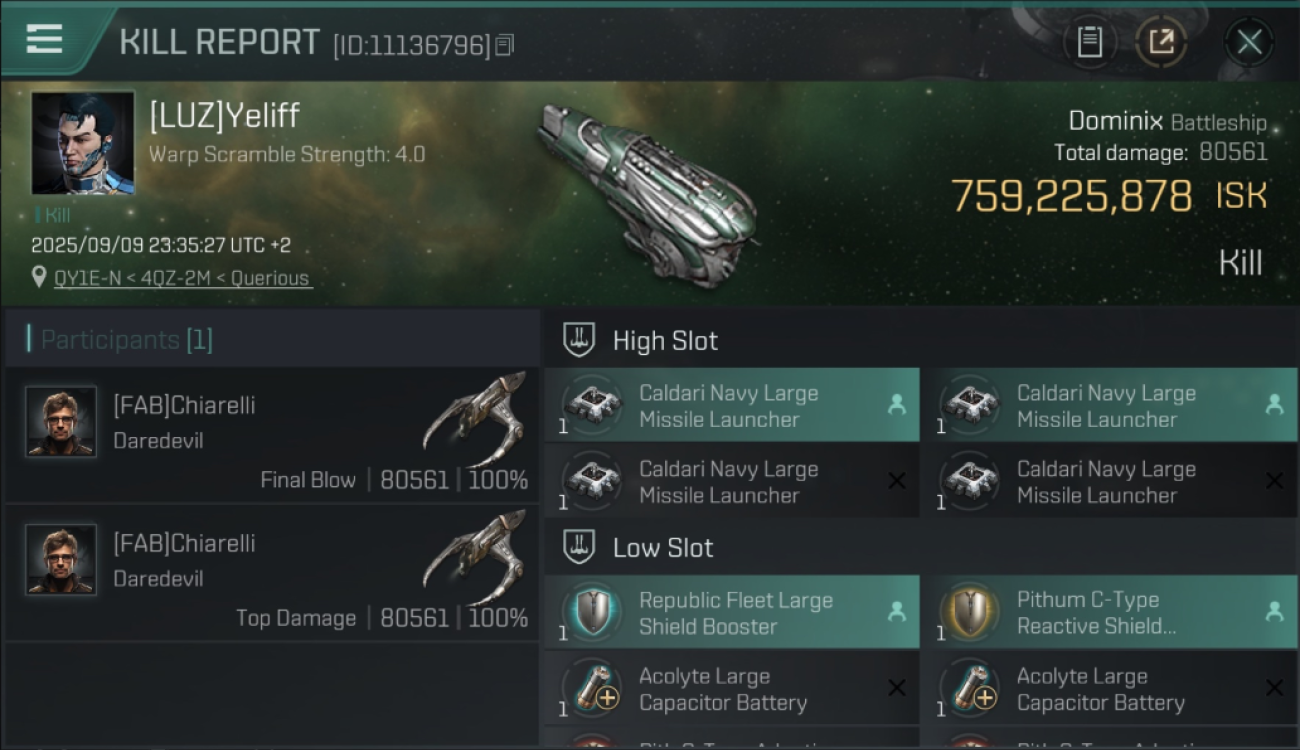
Task: Select first Caldari Navy Large Missile Launcher
Action: pos(730,406)
